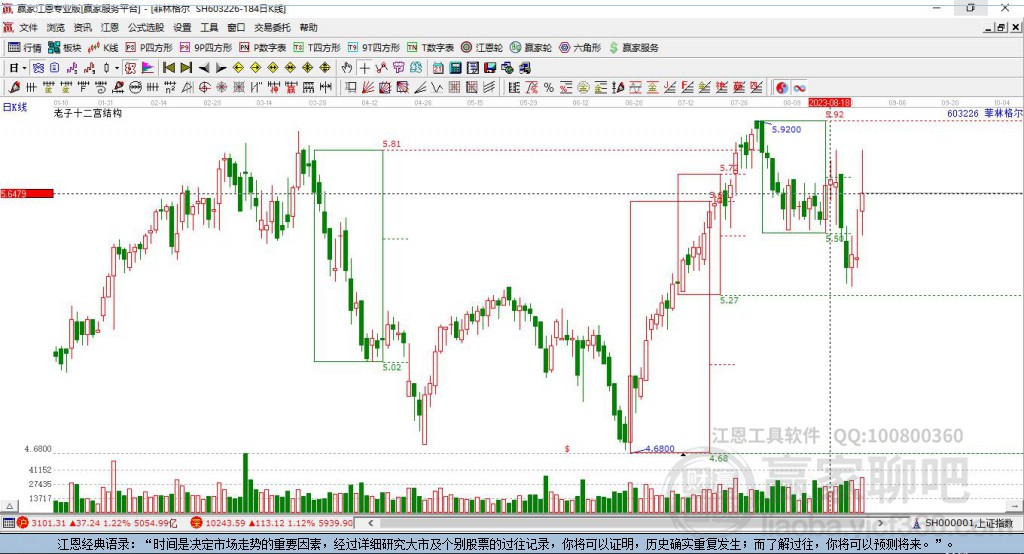Click the 10243.59 Shenzhen index readout
Viewport: 1024px width, 554px height.
point(224,523)
